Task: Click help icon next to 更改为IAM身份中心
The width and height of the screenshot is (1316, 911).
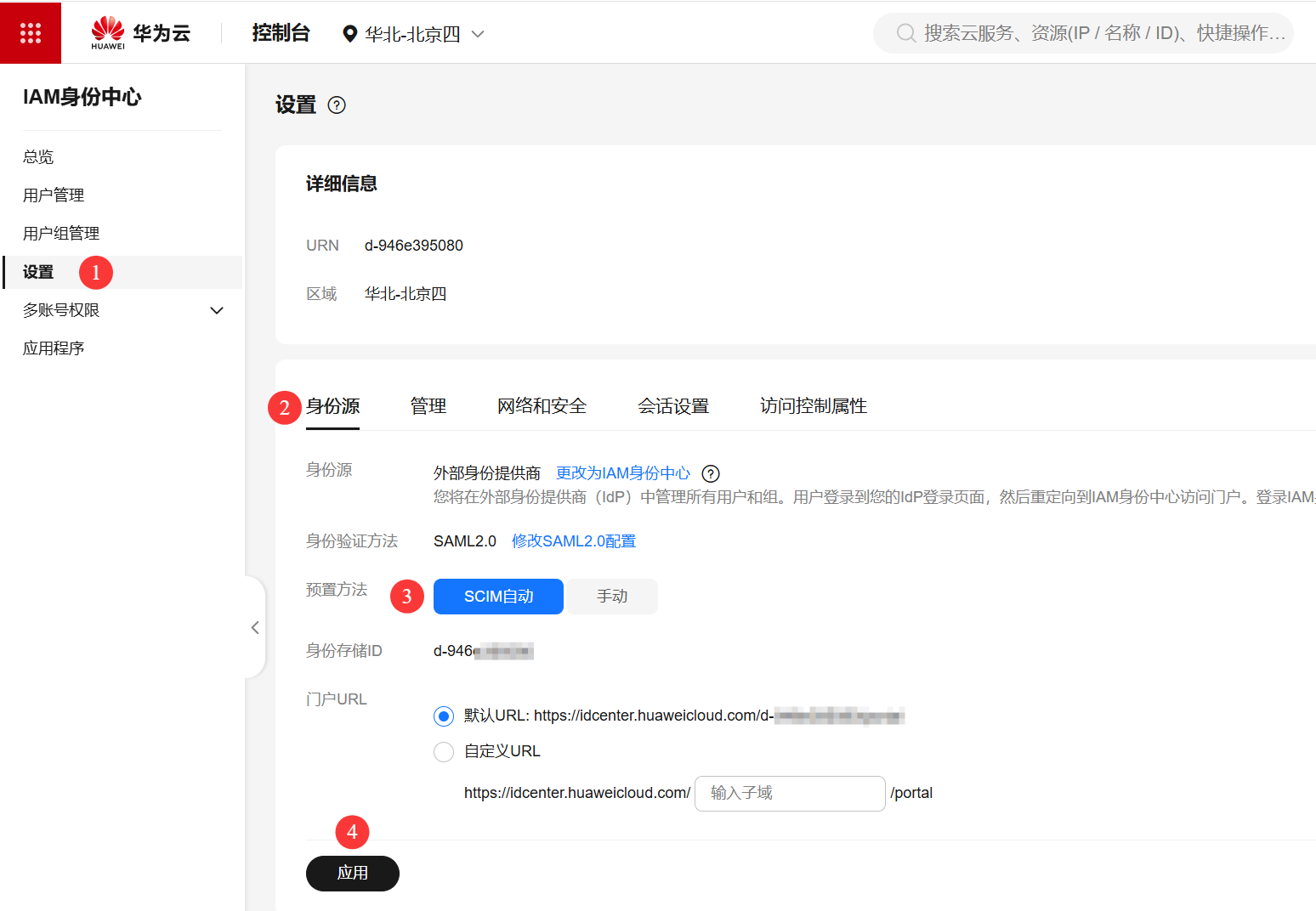Action: click(x=711, y=474)
